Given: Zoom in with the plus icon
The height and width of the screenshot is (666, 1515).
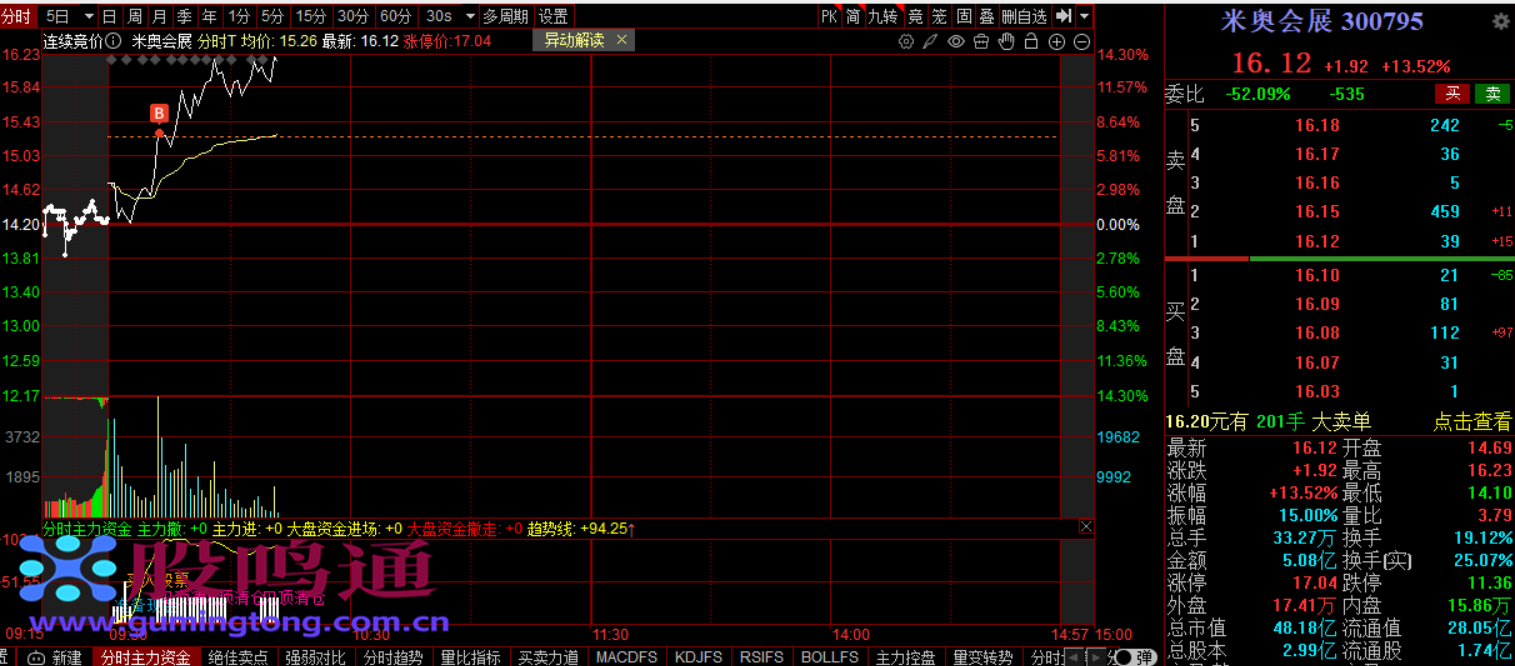Looking at the screenshot, I should 1057,41.
